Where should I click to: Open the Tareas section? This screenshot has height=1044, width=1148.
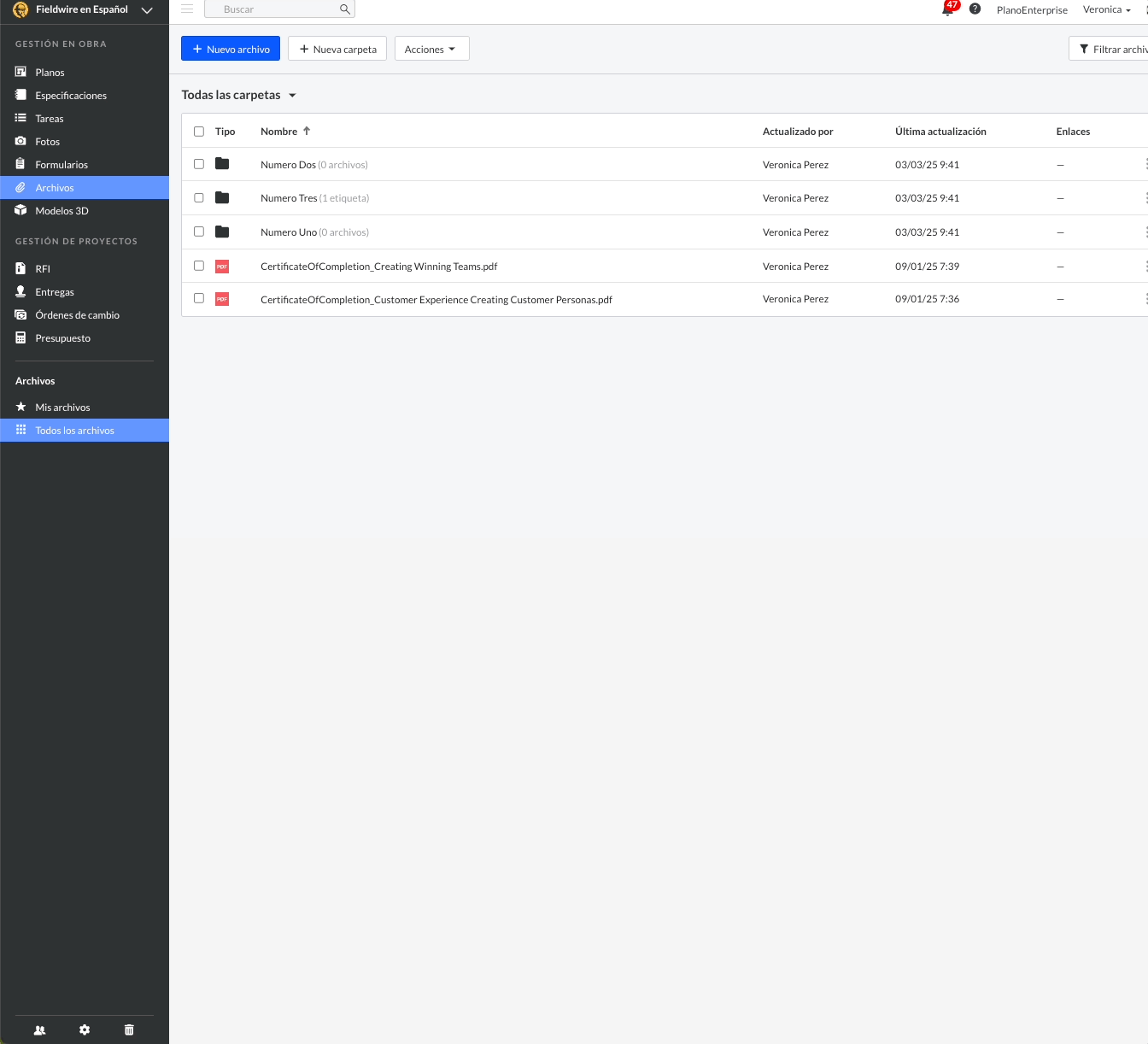pyautogui.click(x=50, y=119)
